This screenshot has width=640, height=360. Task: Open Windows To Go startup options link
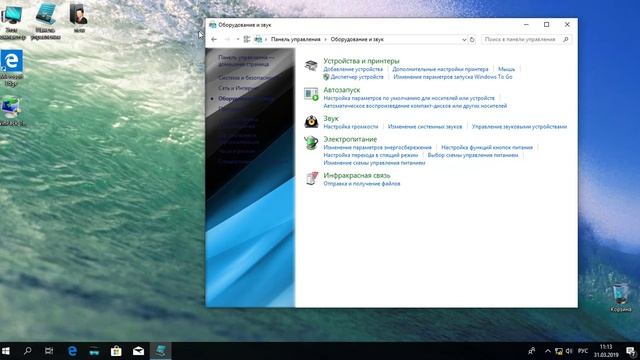click(453, 77)
